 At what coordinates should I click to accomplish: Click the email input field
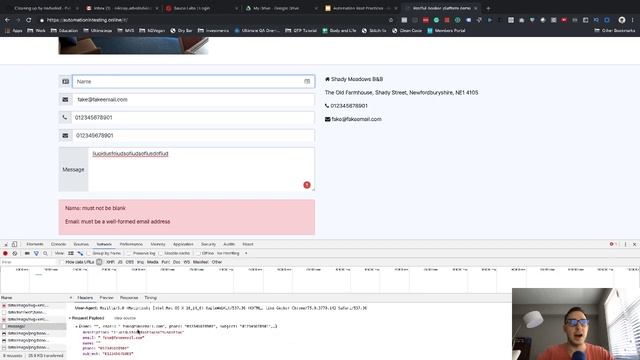coord(193,100)
